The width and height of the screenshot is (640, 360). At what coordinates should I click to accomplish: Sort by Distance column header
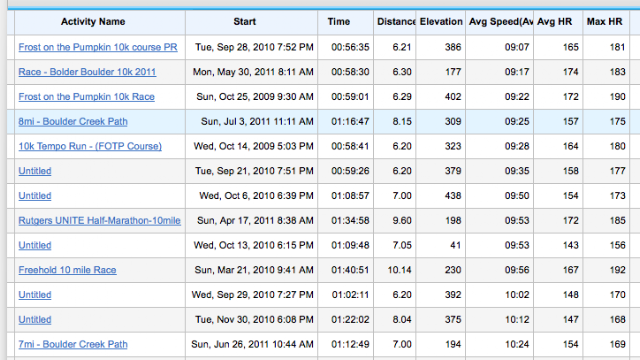pos(396,22)
